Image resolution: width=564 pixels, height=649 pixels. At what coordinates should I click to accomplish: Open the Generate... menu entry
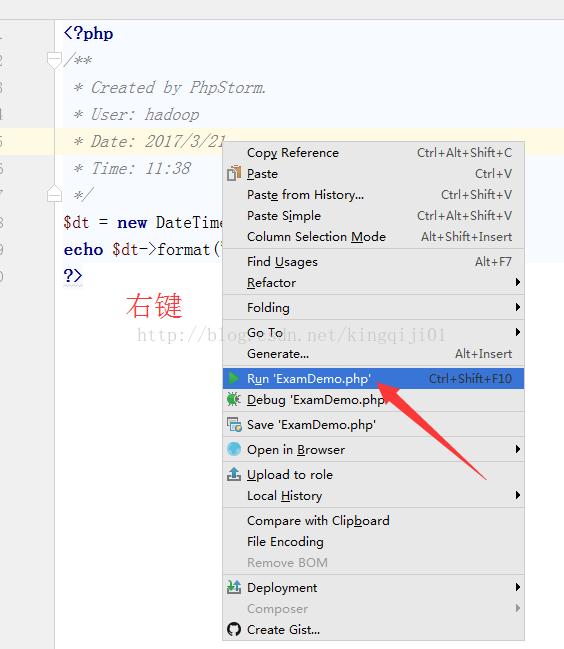373,354
